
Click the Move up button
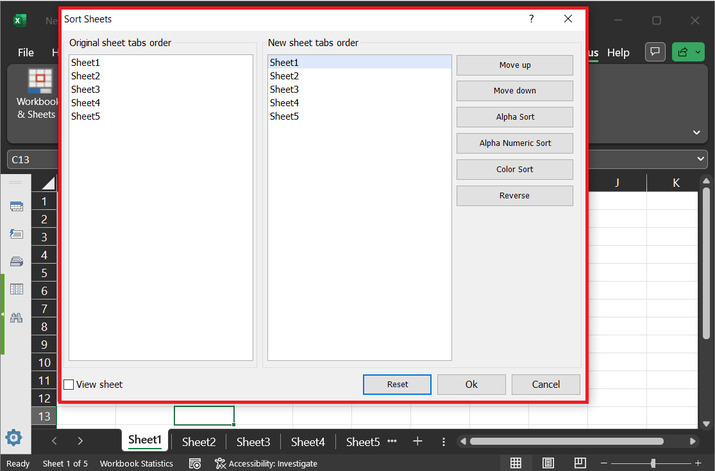(515, 65)
